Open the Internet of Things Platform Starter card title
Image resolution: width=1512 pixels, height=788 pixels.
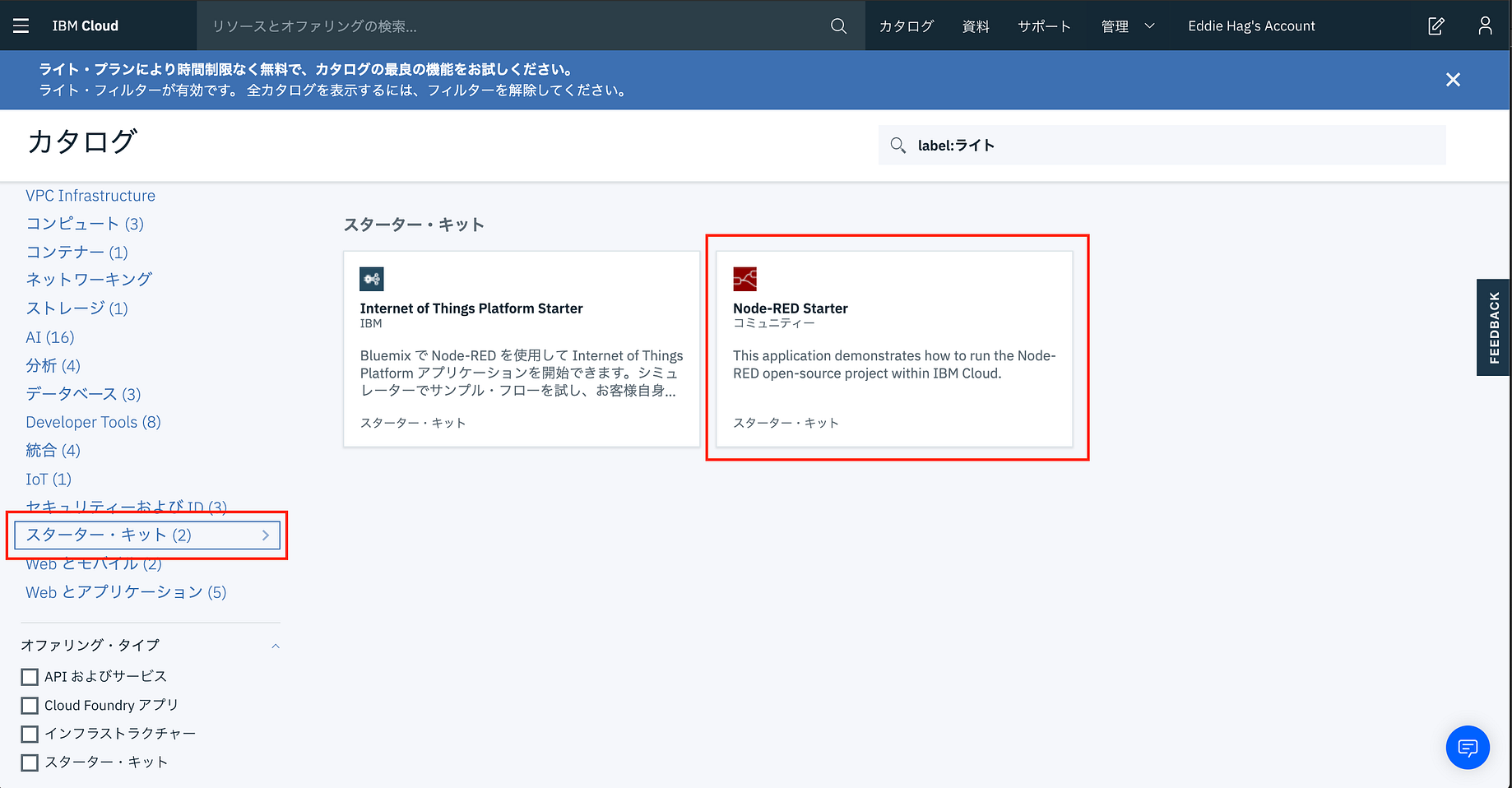[471, 308]
